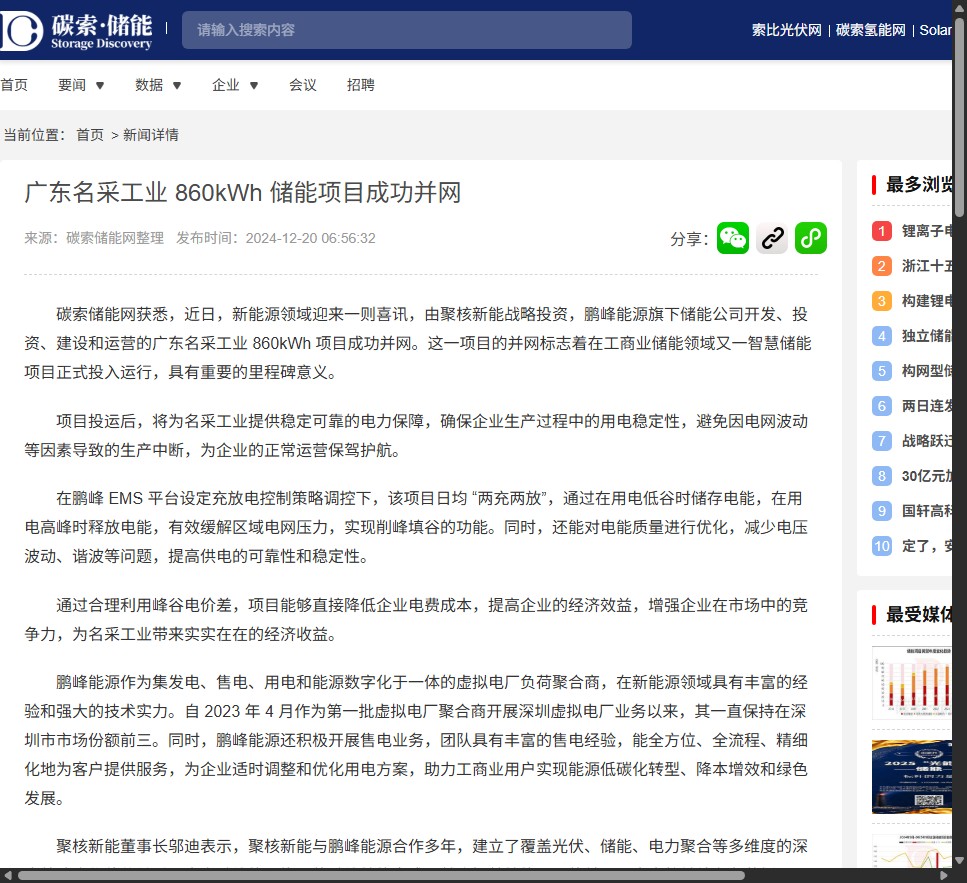Click the 分享 label
Screen dimensions: 967x883
tap(689, 239)
